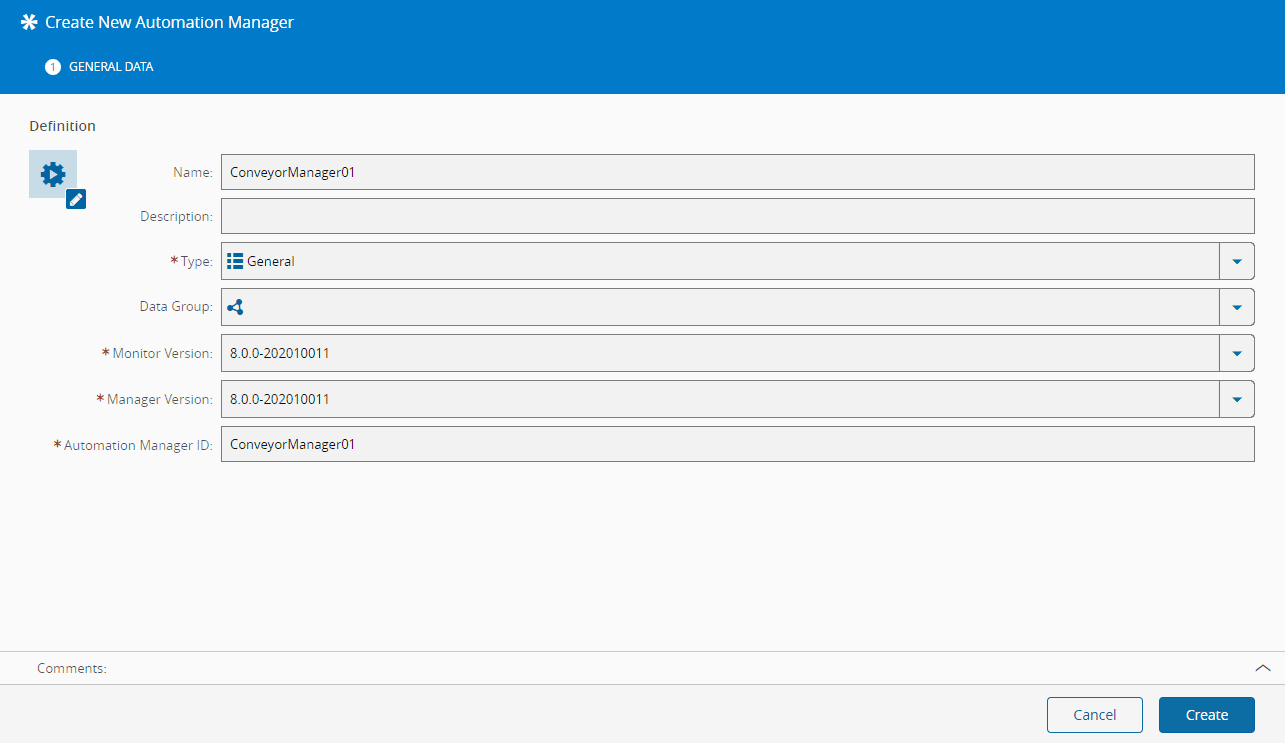Click the Create New Automation Manager title

pyautogui.click(x=170, y=22)
